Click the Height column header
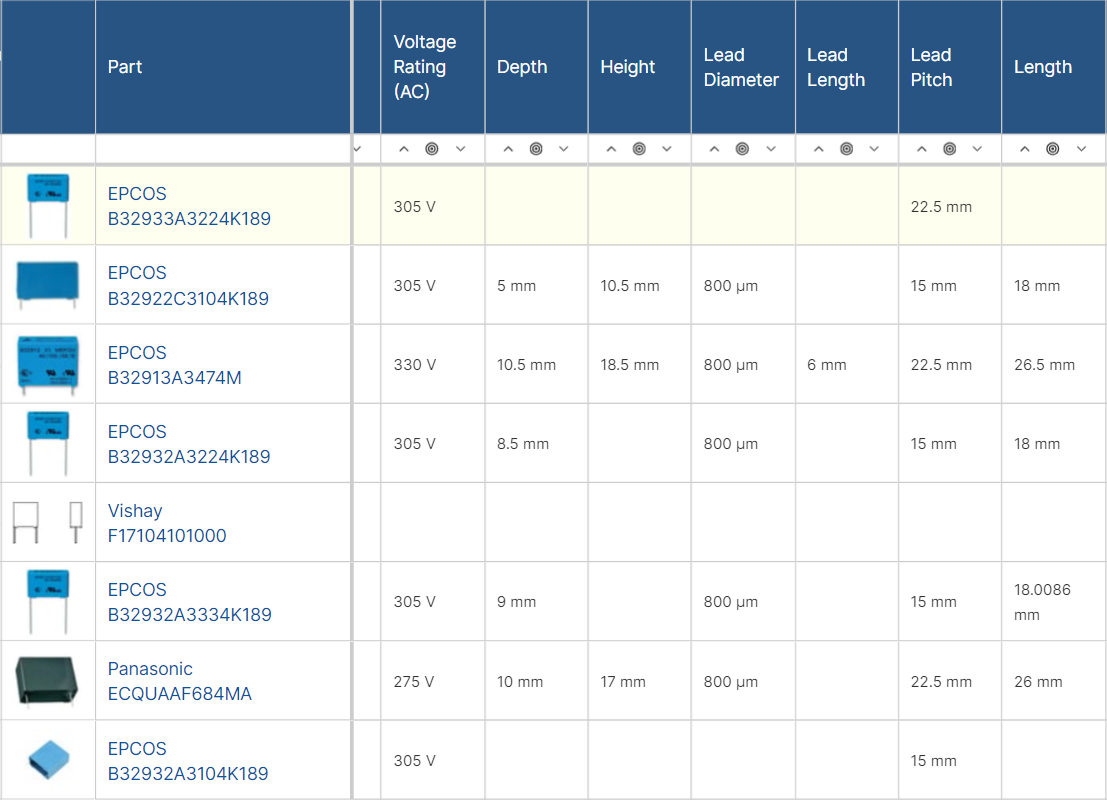 (x=640, y=67)
